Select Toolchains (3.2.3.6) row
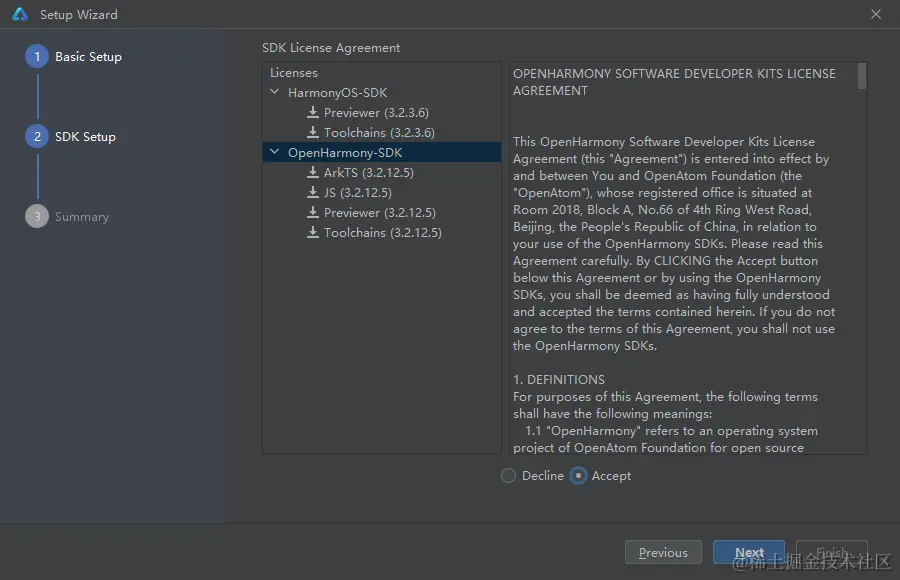 (382, 133)
